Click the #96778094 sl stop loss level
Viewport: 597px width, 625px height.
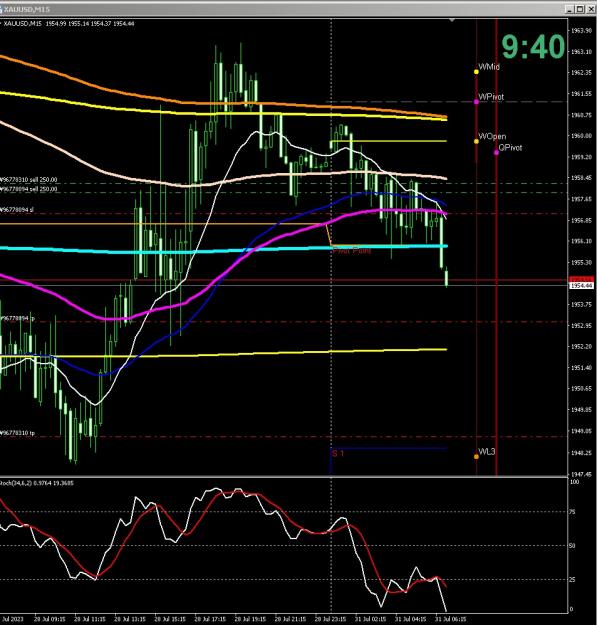click(283, 214)
